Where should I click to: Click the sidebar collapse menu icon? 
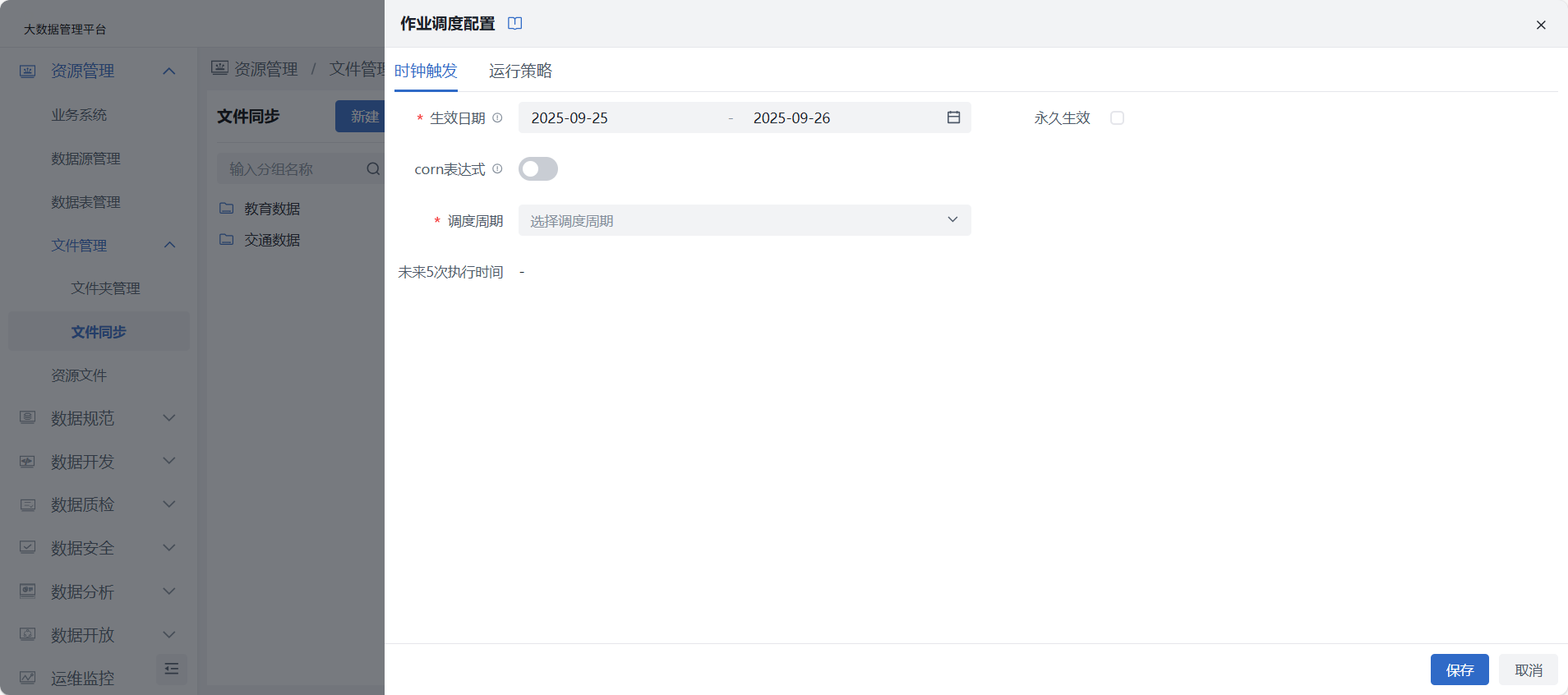tap(171, 669)
